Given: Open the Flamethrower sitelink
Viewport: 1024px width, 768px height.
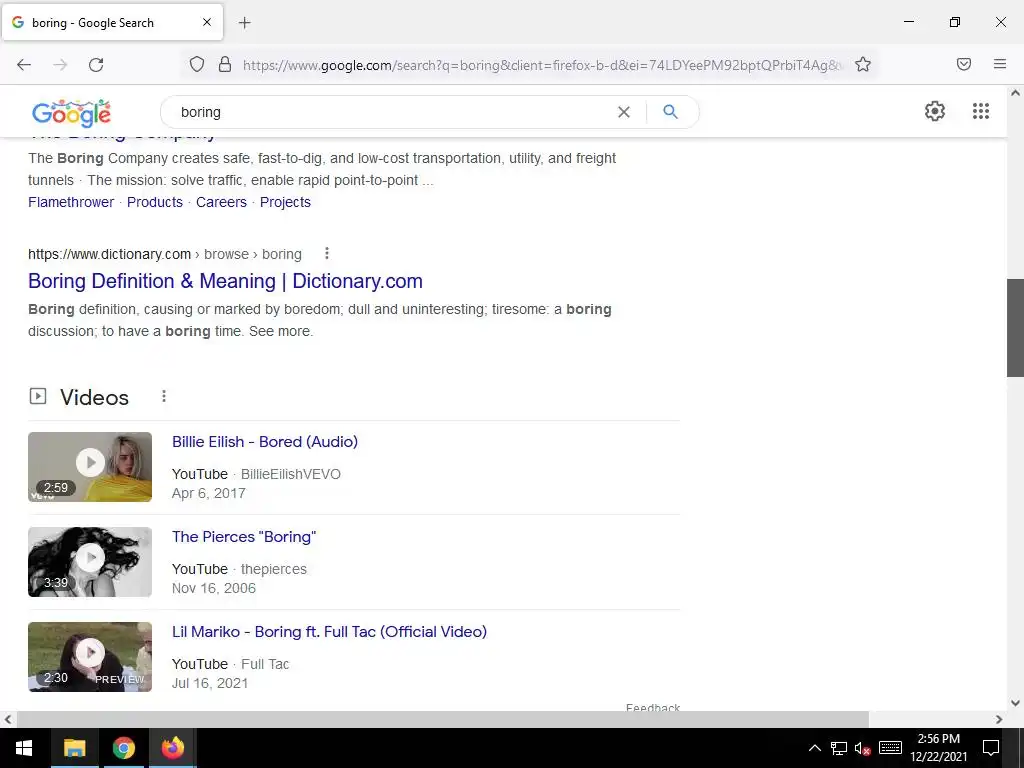Looking at the screenshot, I should (x=71, y=202).
